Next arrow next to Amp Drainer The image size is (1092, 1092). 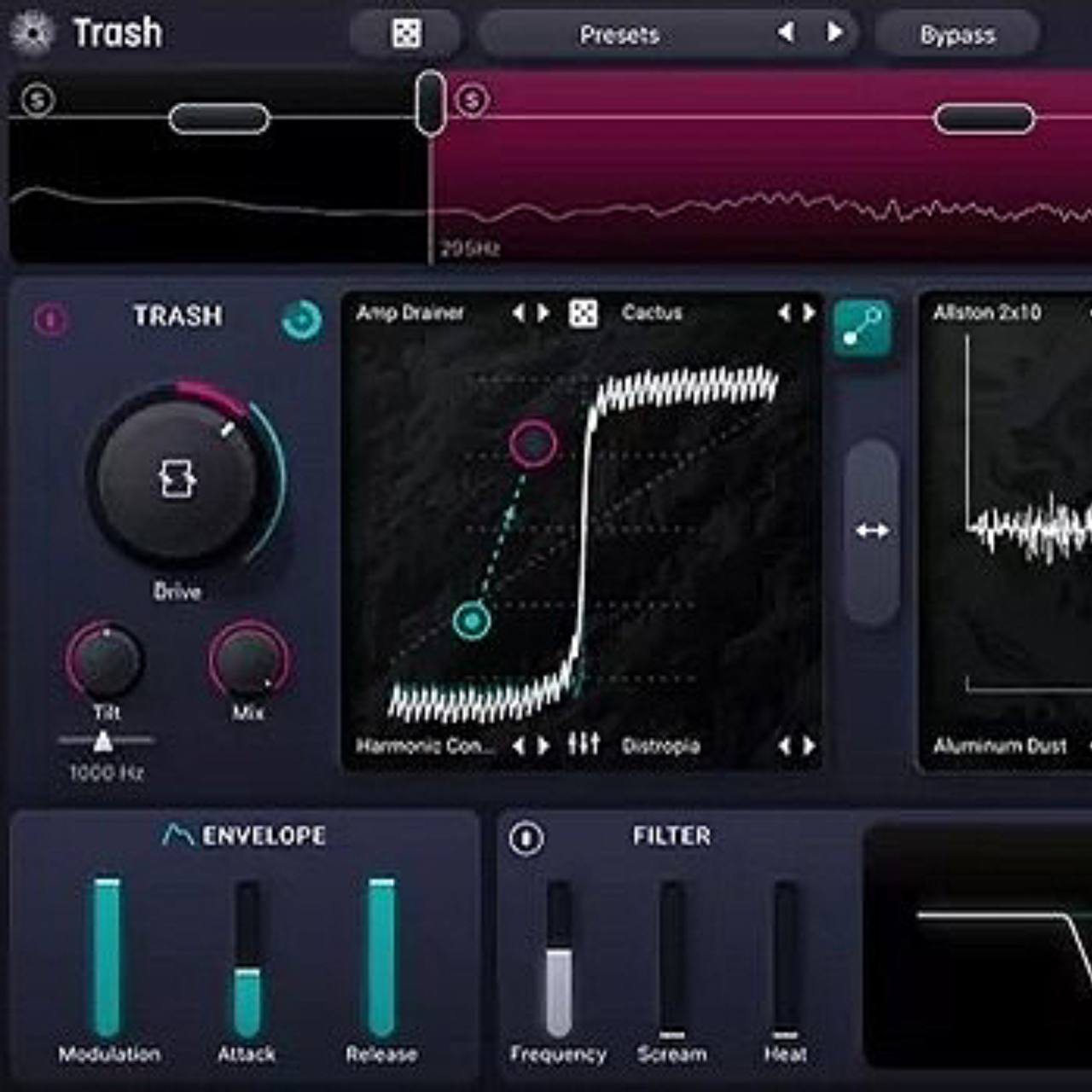(x=543, y=313)
